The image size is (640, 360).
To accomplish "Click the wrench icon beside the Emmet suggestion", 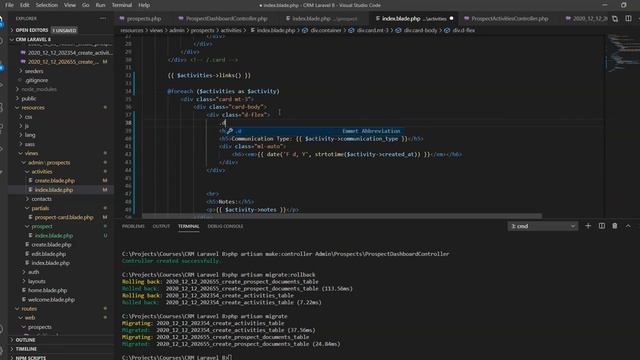I will tap(230, 131).
